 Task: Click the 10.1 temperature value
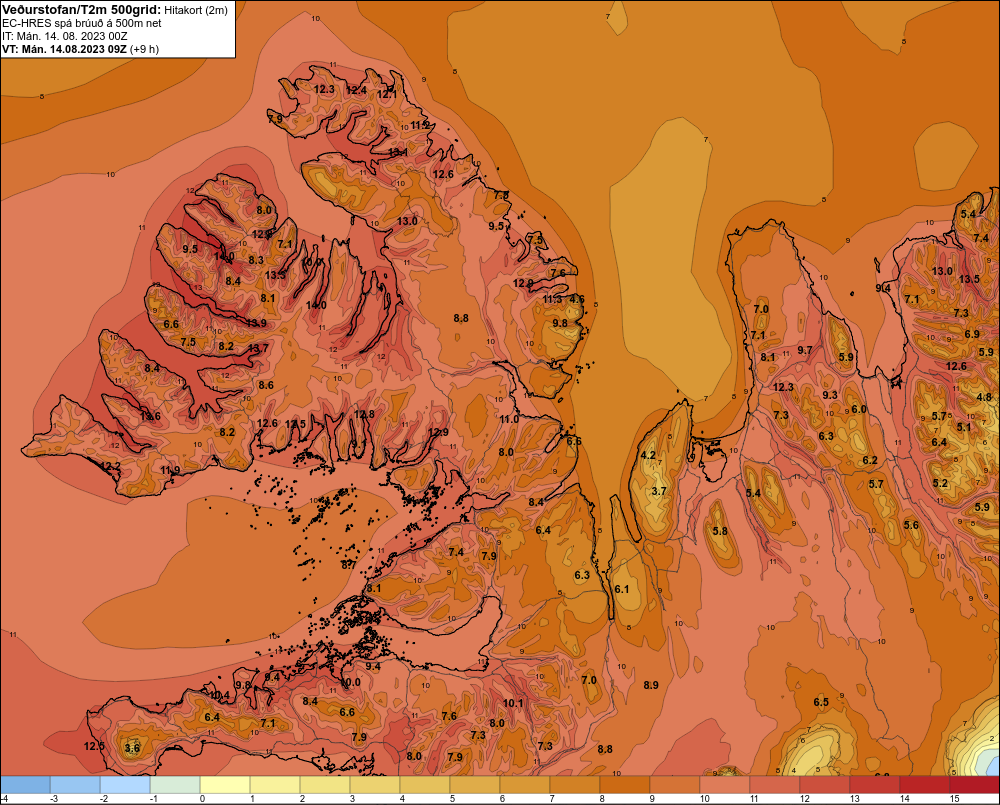513,703
